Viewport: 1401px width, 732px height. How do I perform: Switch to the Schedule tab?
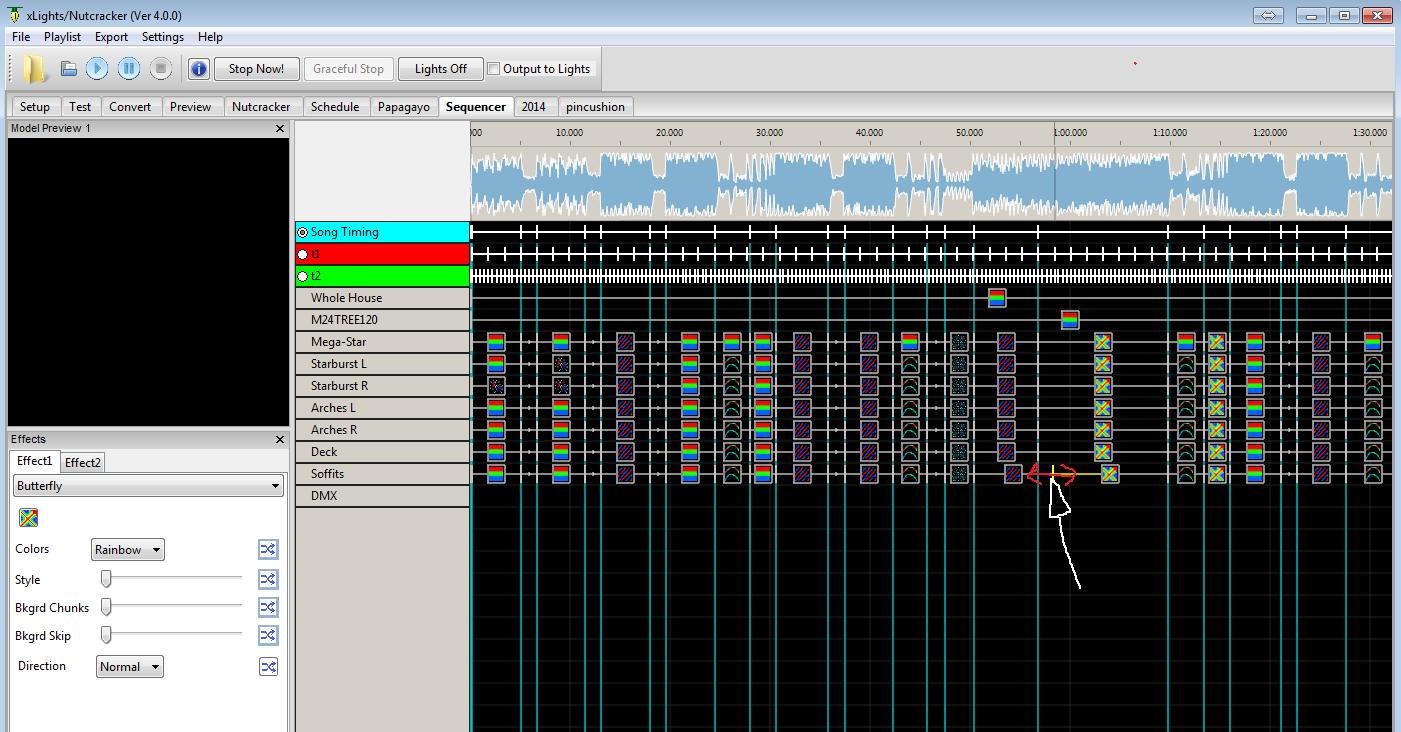click(335, 107)
